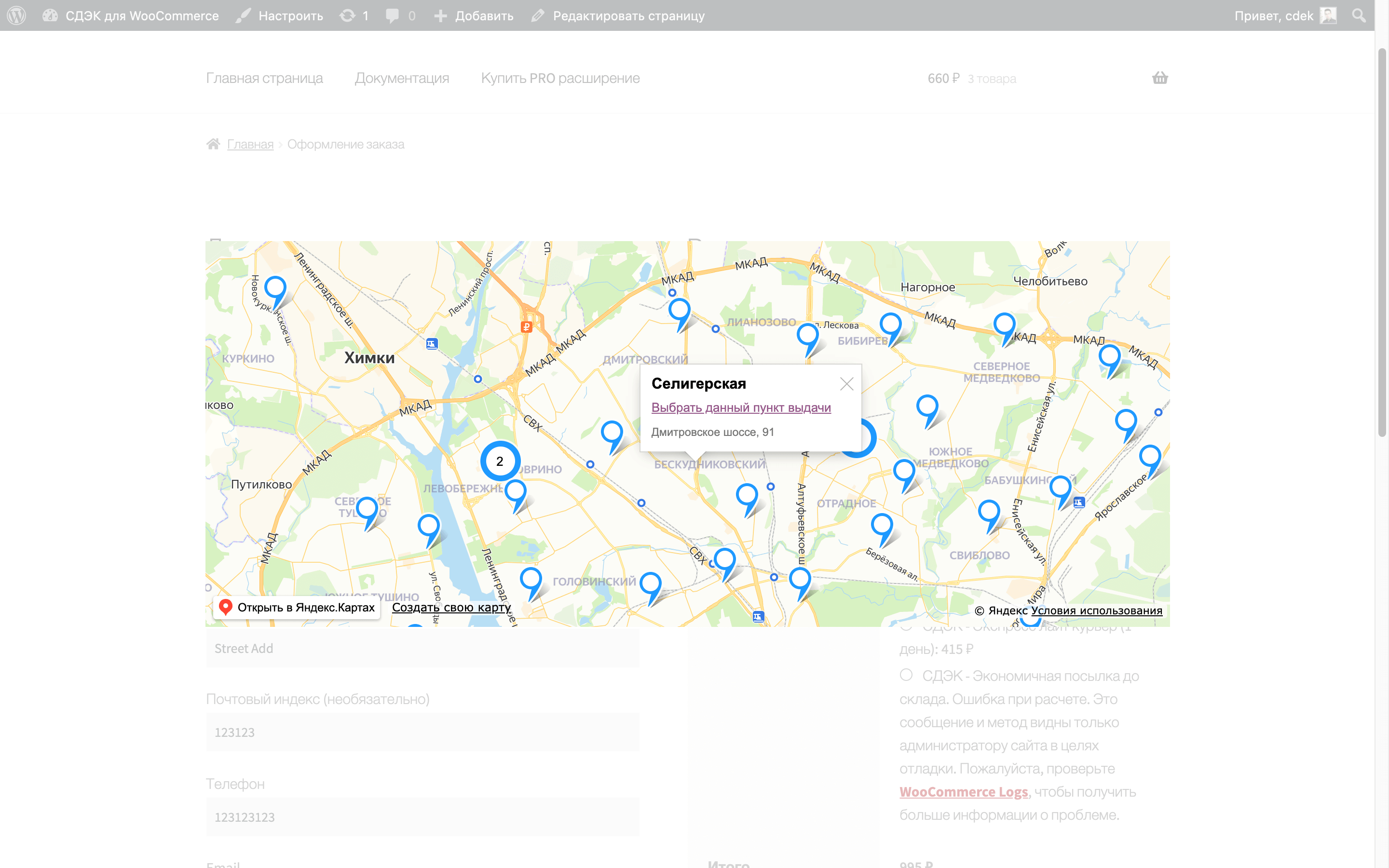The image size is (1389, 868).
Task: Click the page vertical scrollbar thumb
Action: click(1382, 241)
